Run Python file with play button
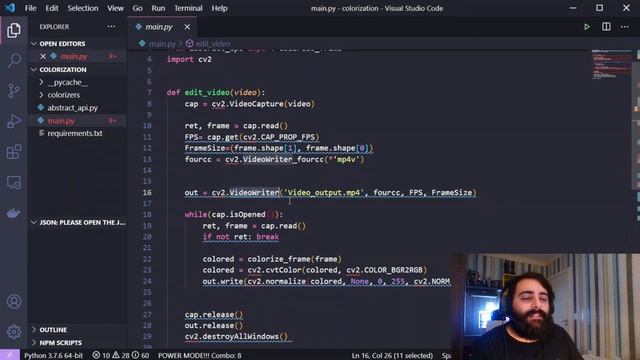 coord(587,27)
